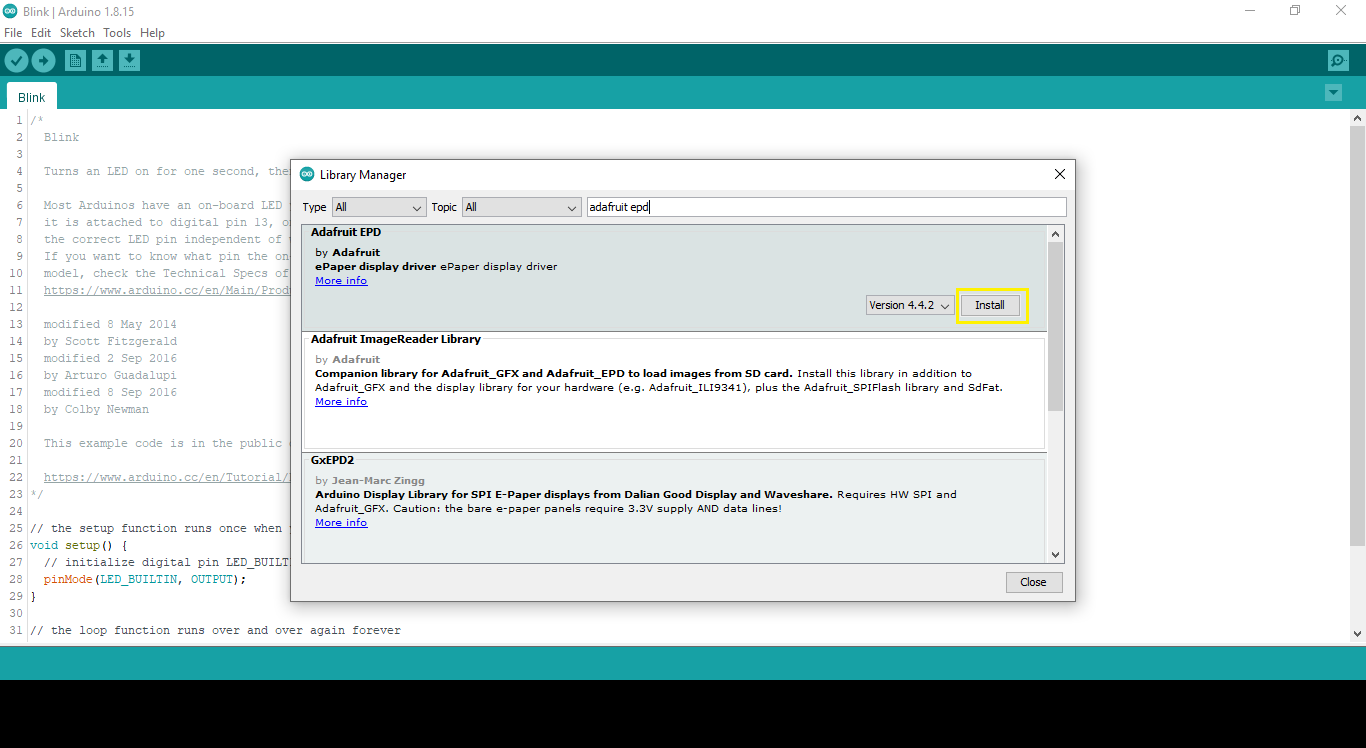Click the library search field with 'adafruit epd'
Screen dimensions: 1366x748
[x=826, y=207]
